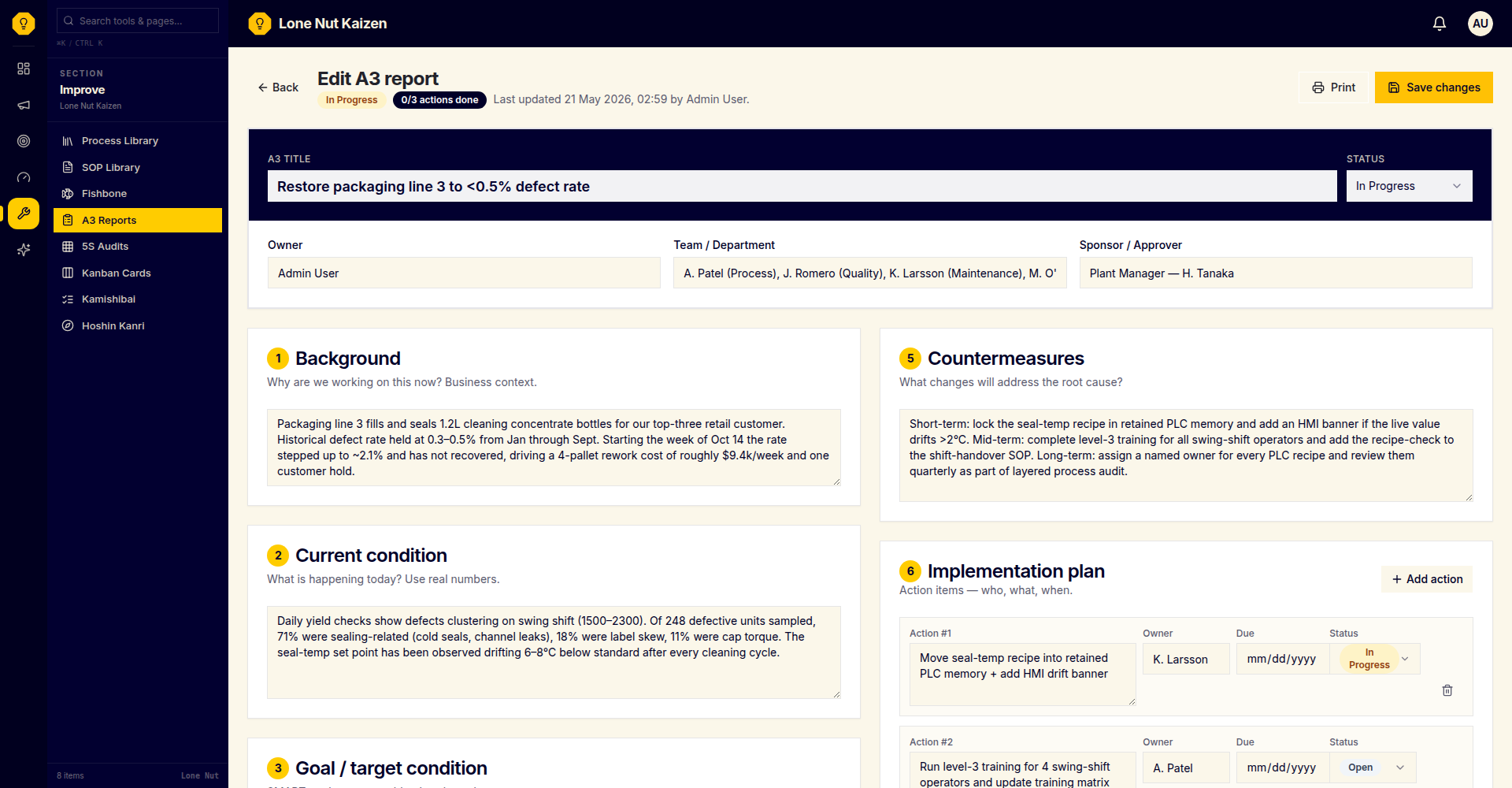Screen dimensions: 1512x788
Task: Click the In Progress status badge under title
Action: (351, 100)
